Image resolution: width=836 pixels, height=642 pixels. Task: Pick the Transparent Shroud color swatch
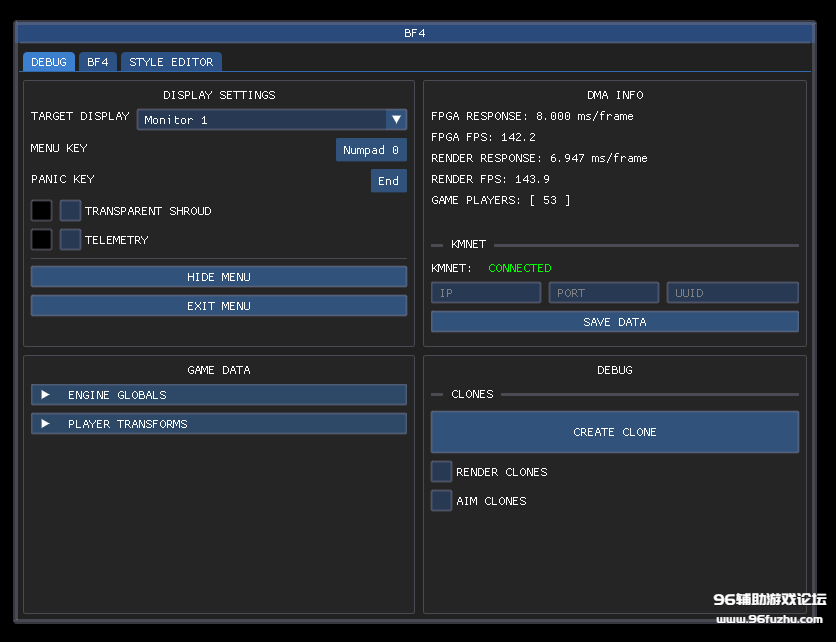click(41, 211)
